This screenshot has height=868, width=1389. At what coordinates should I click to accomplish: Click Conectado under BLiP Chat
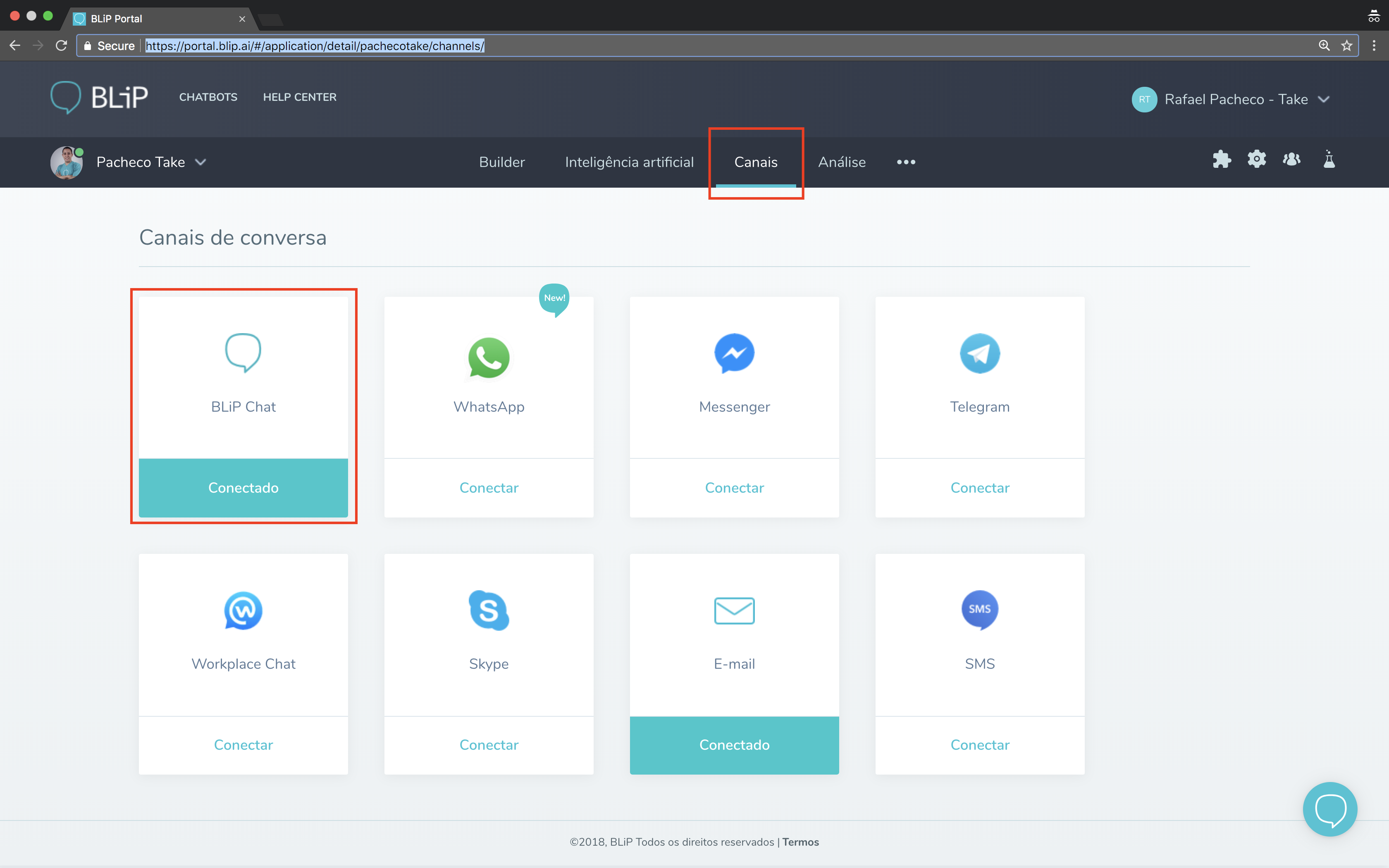pos(243,487)
